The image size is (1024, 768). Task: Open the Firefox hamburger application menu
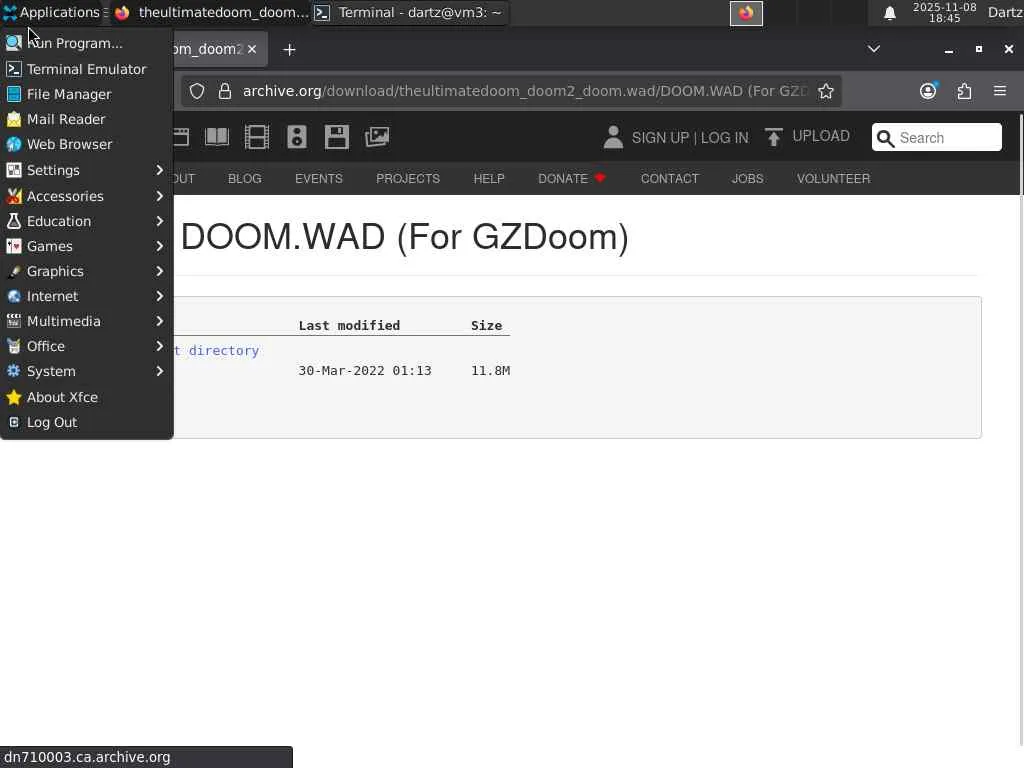(1000, 91)
